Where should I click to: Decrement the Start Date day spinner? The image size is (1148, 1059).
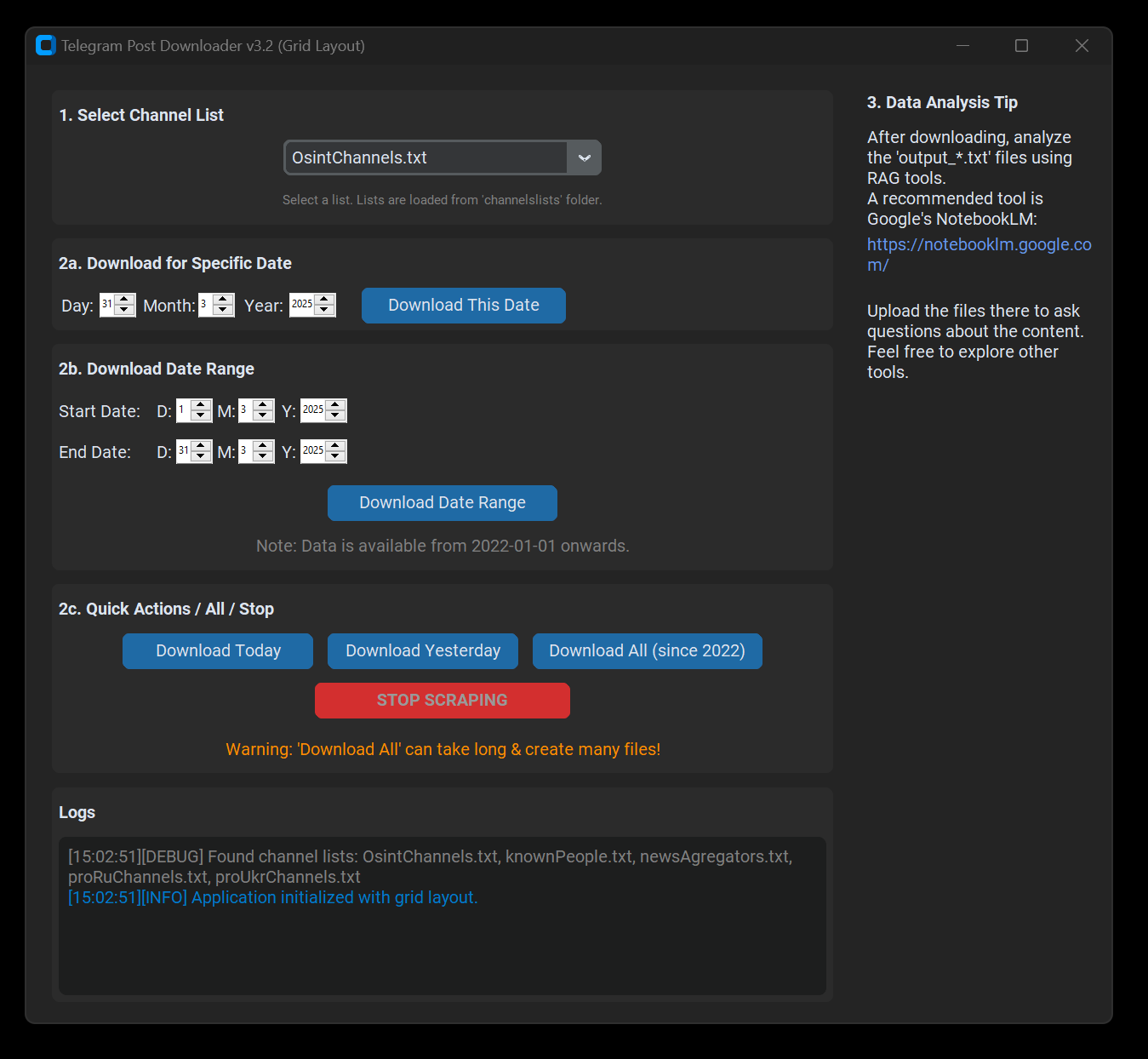click(x=202, y=416)
